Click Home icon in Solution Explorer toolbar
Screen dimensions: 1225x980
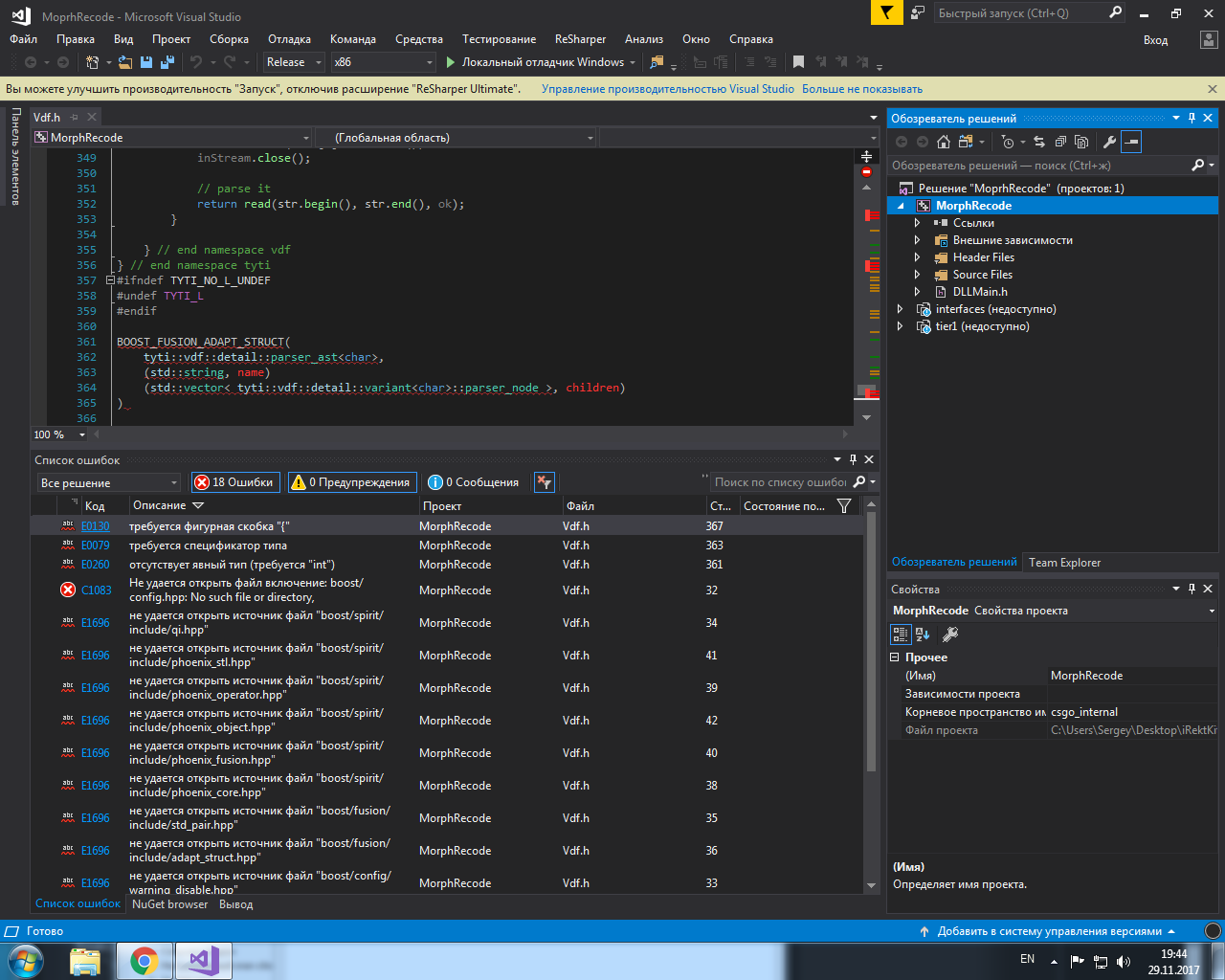point(944,142)
